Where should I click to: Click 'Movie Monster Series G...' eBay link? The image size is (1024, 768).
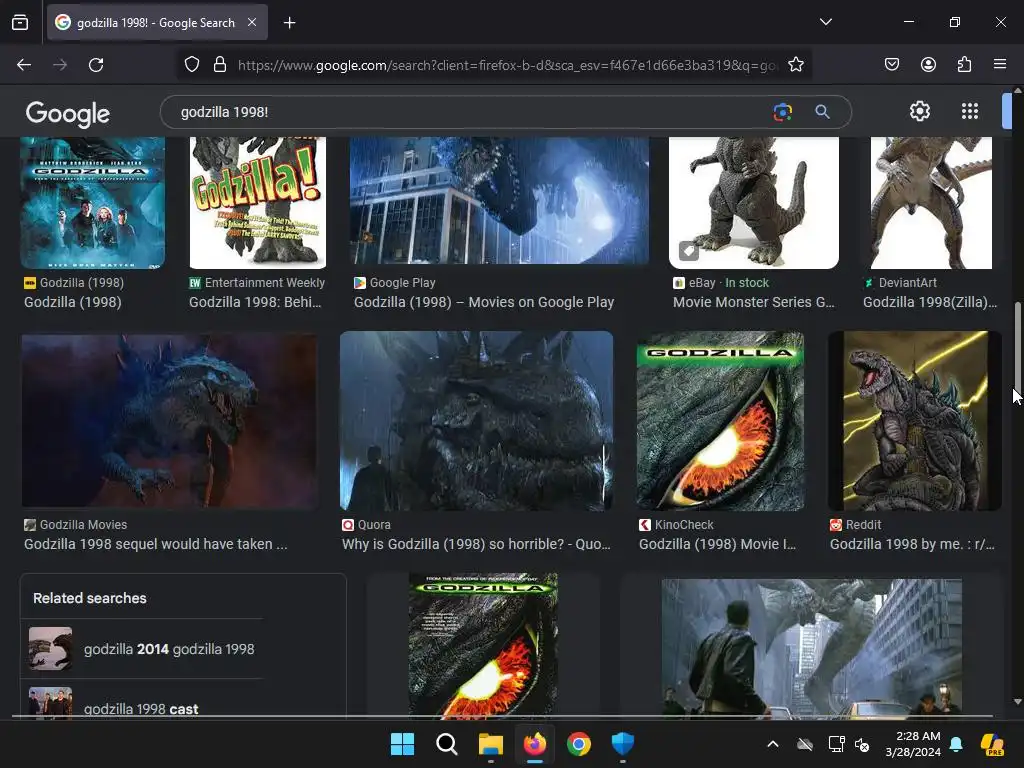754,302
